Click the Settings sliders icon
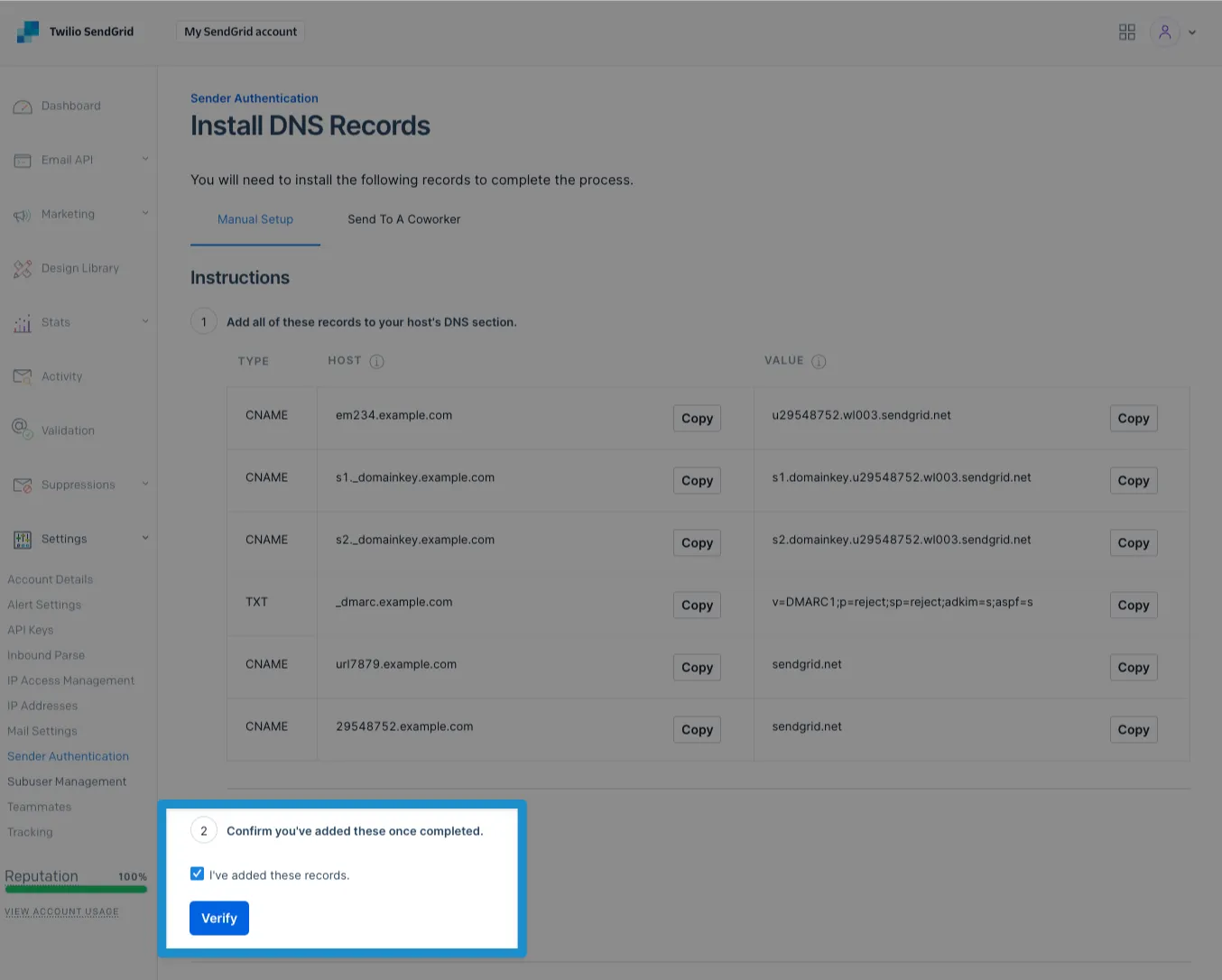The width and height of the screenshot is (1222, 980). click(23, 540)
